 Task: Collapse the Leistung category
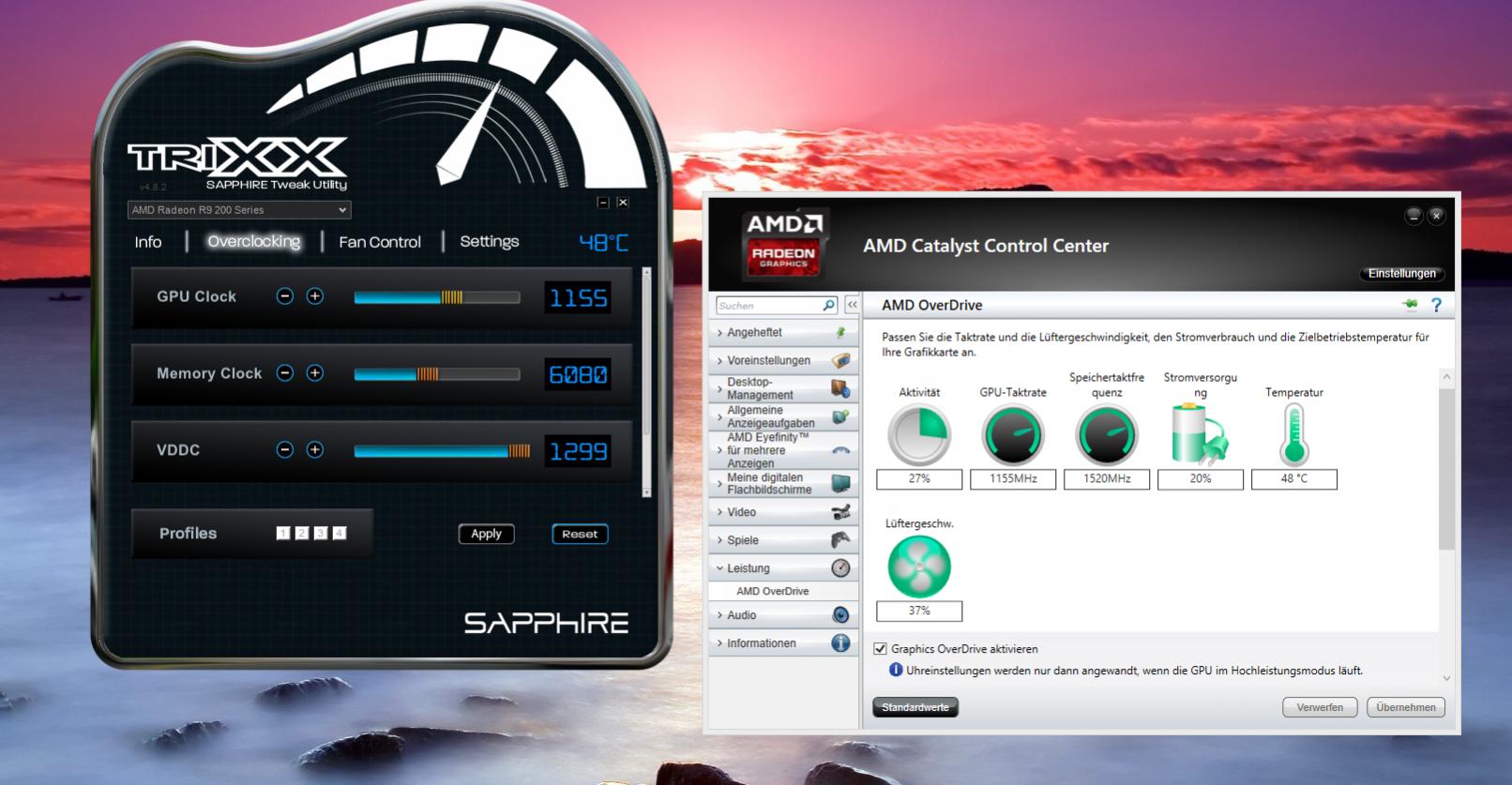(x=783, y=568)
